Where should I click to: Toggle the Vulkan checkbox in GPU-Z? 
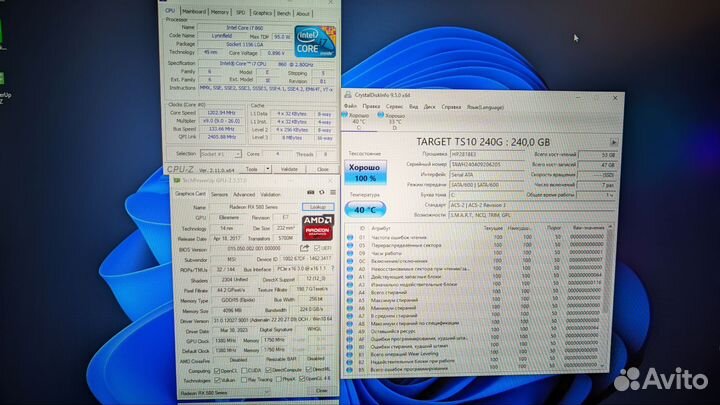point(217,380)
